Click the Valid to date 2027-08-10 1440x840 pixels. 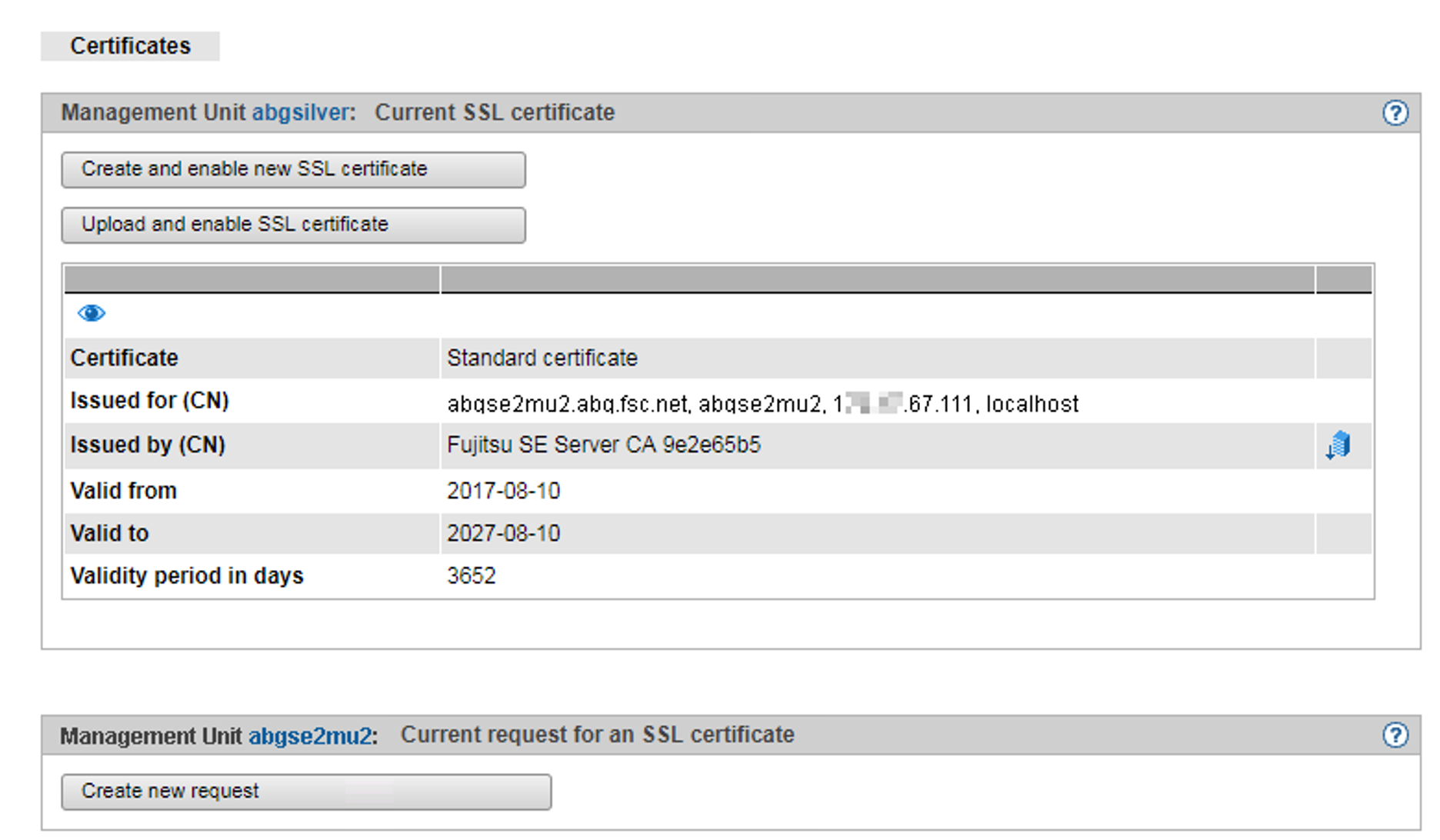click(x=504, y=534)
